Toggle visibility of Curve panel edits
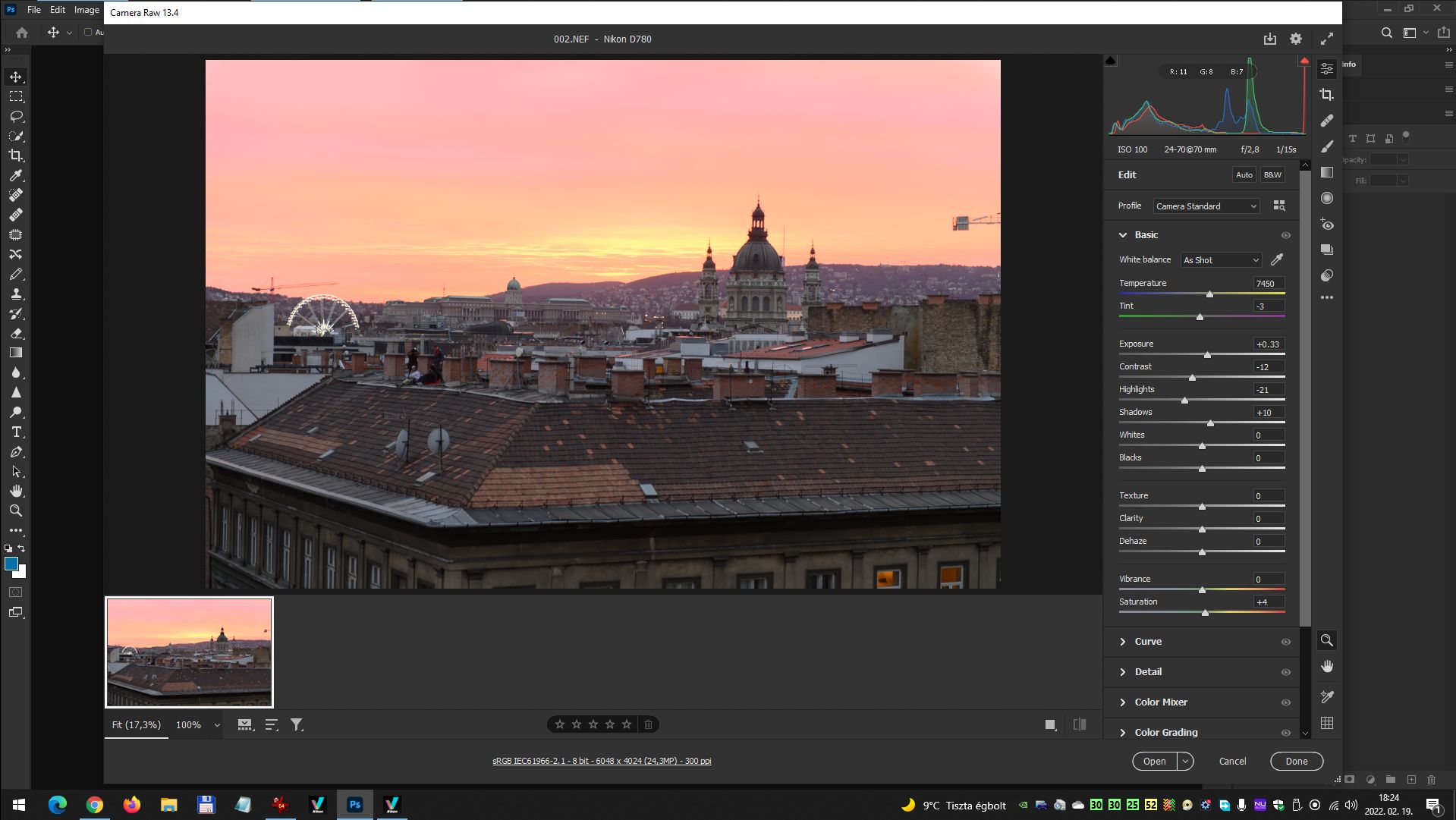 (x=1285, y=642)
